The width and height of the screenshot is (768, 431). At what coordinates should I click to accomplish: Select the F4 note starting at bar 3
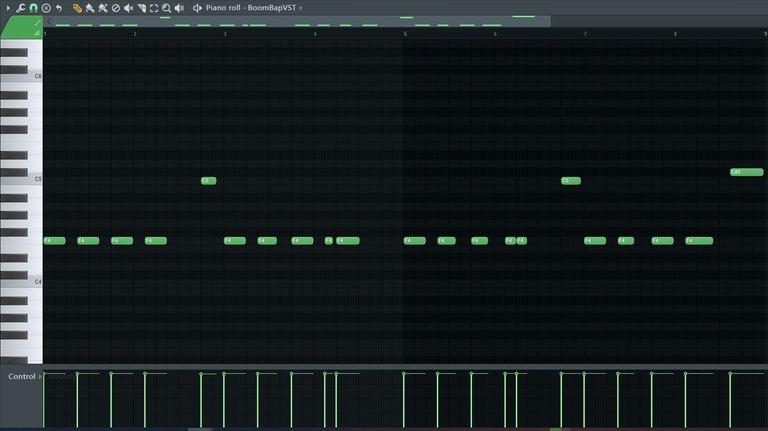pyautogui.click(x=235, y=240)
